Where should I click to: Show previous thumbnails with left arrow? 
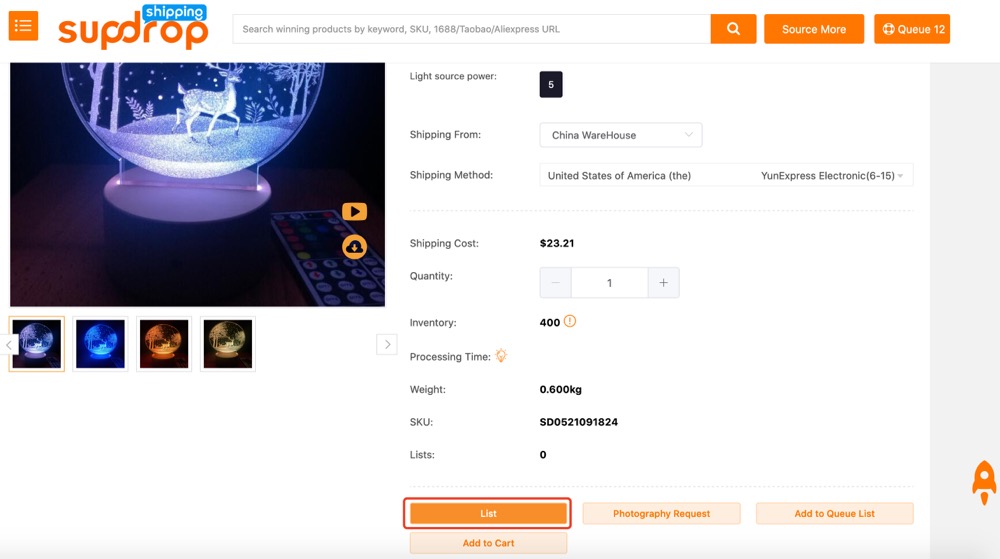click(x=9, y=344)
